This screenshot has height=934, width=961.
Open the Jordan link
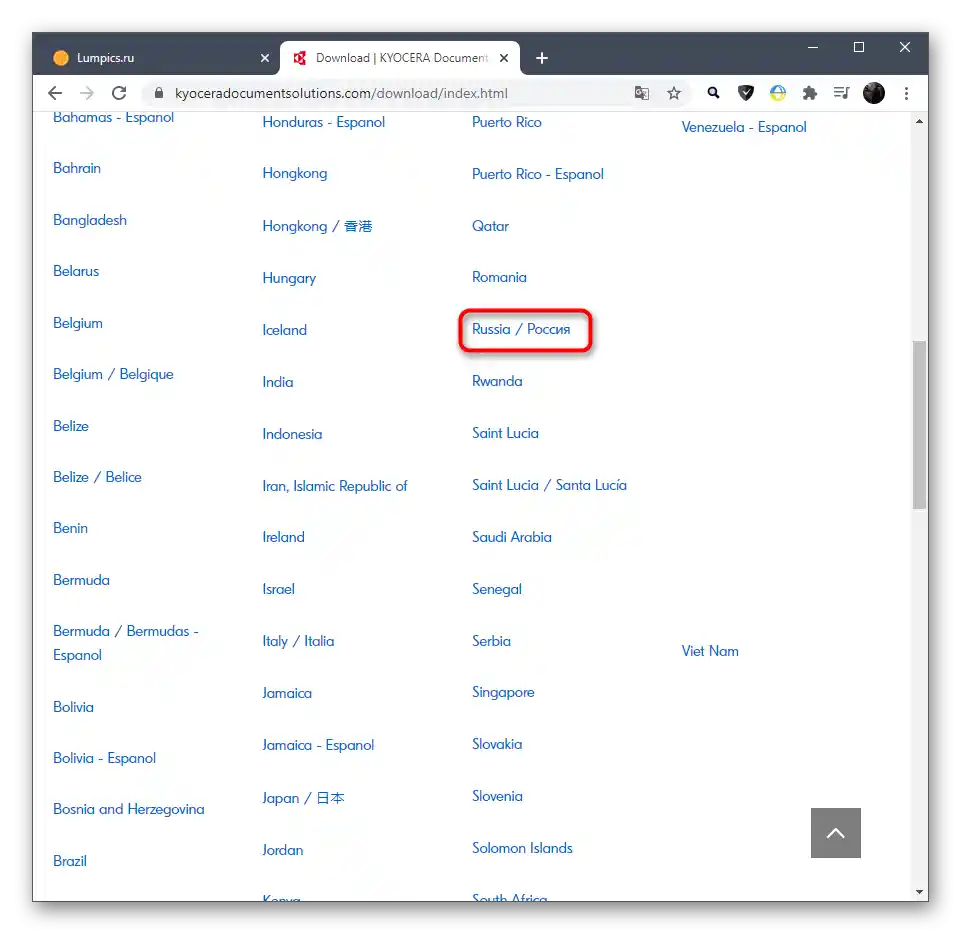283,850
